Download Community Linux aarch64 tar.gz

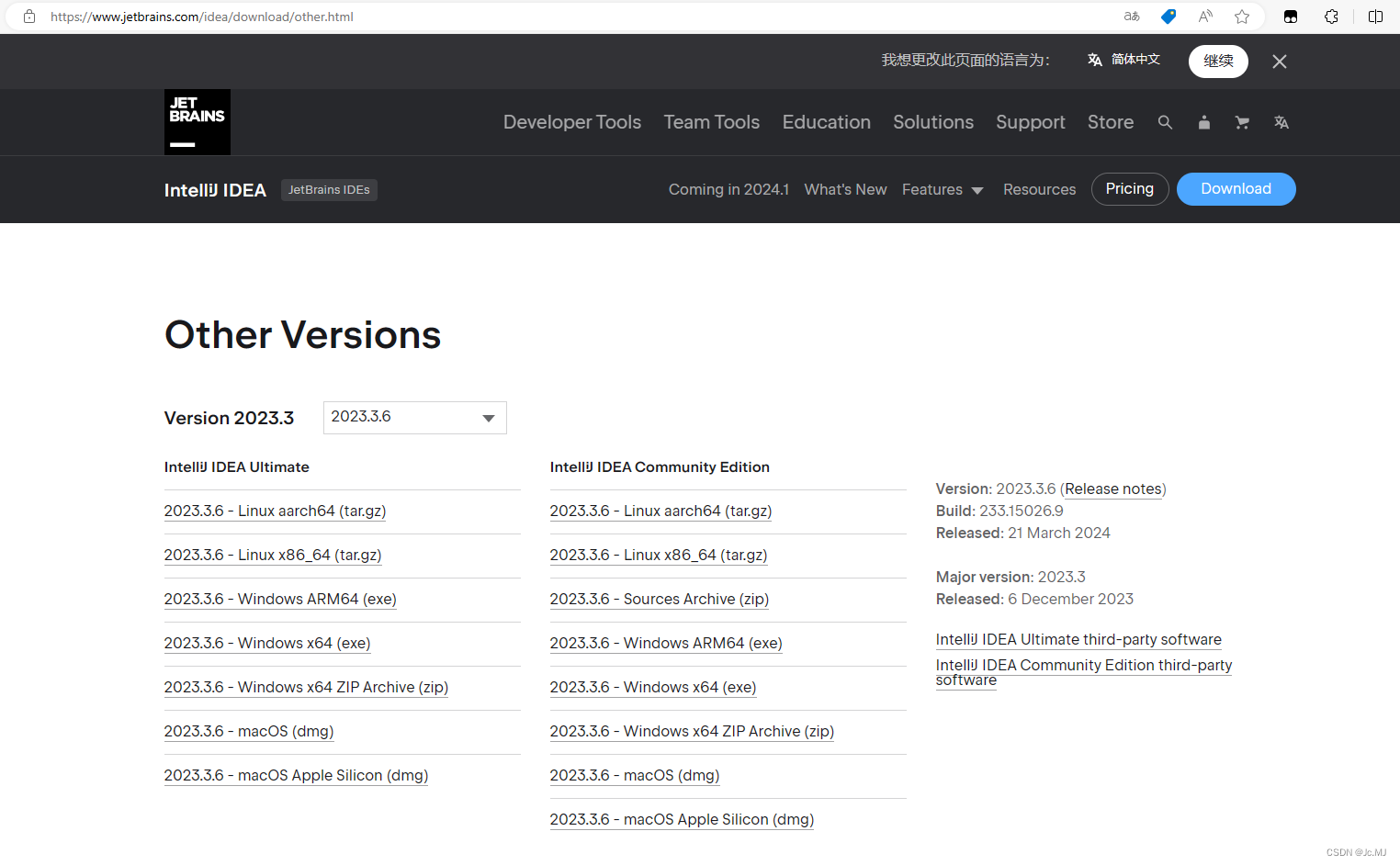click(660, 511)
